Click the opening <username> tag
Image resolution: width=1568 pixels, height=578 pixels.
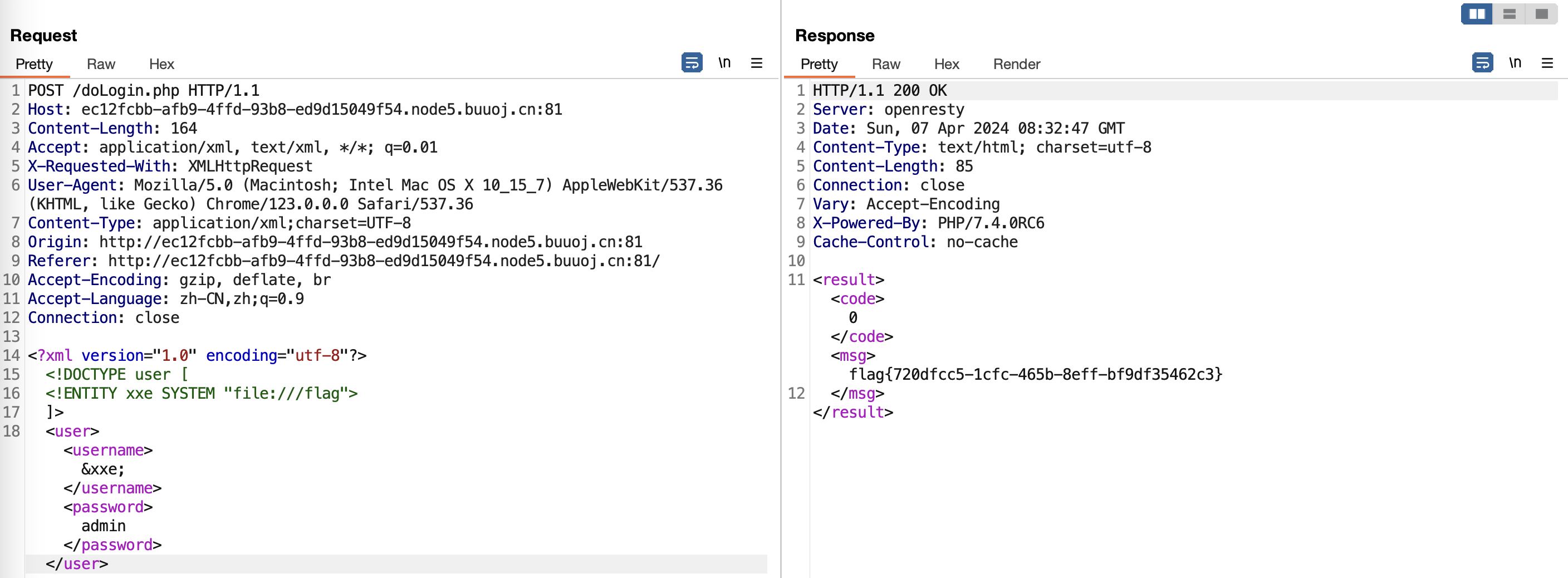click(x=109, y=450)
